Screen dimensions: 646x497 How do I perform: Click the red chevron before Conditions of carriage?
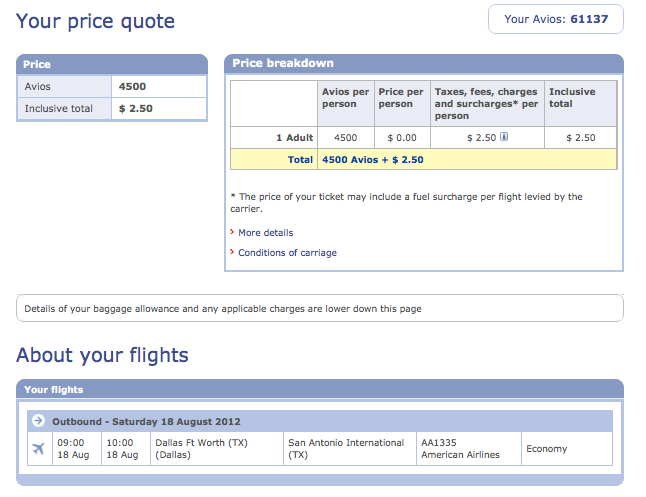click(232, 253)
